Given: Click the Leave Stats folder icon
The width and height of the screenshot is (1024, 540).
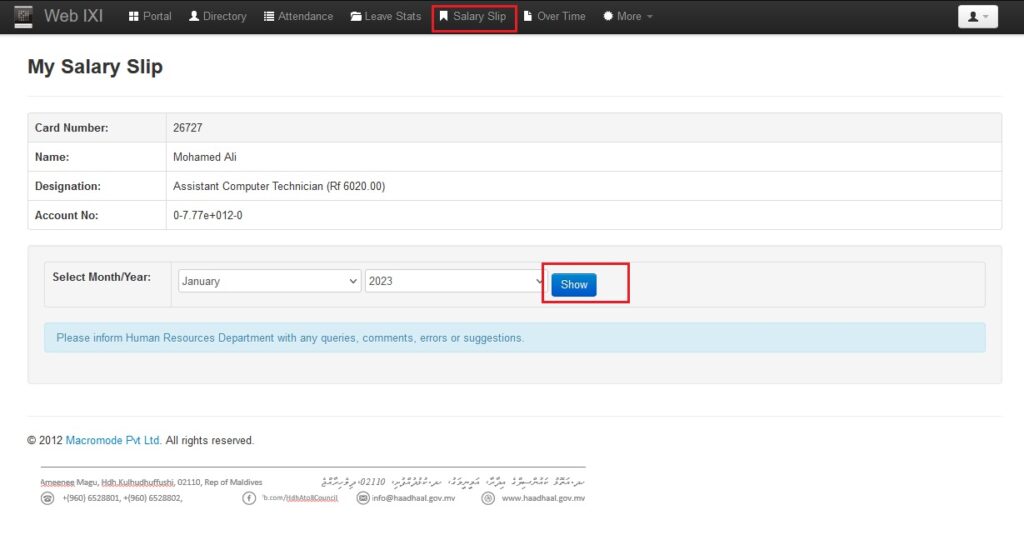Looking at the screenshot, I should [356, 17].
